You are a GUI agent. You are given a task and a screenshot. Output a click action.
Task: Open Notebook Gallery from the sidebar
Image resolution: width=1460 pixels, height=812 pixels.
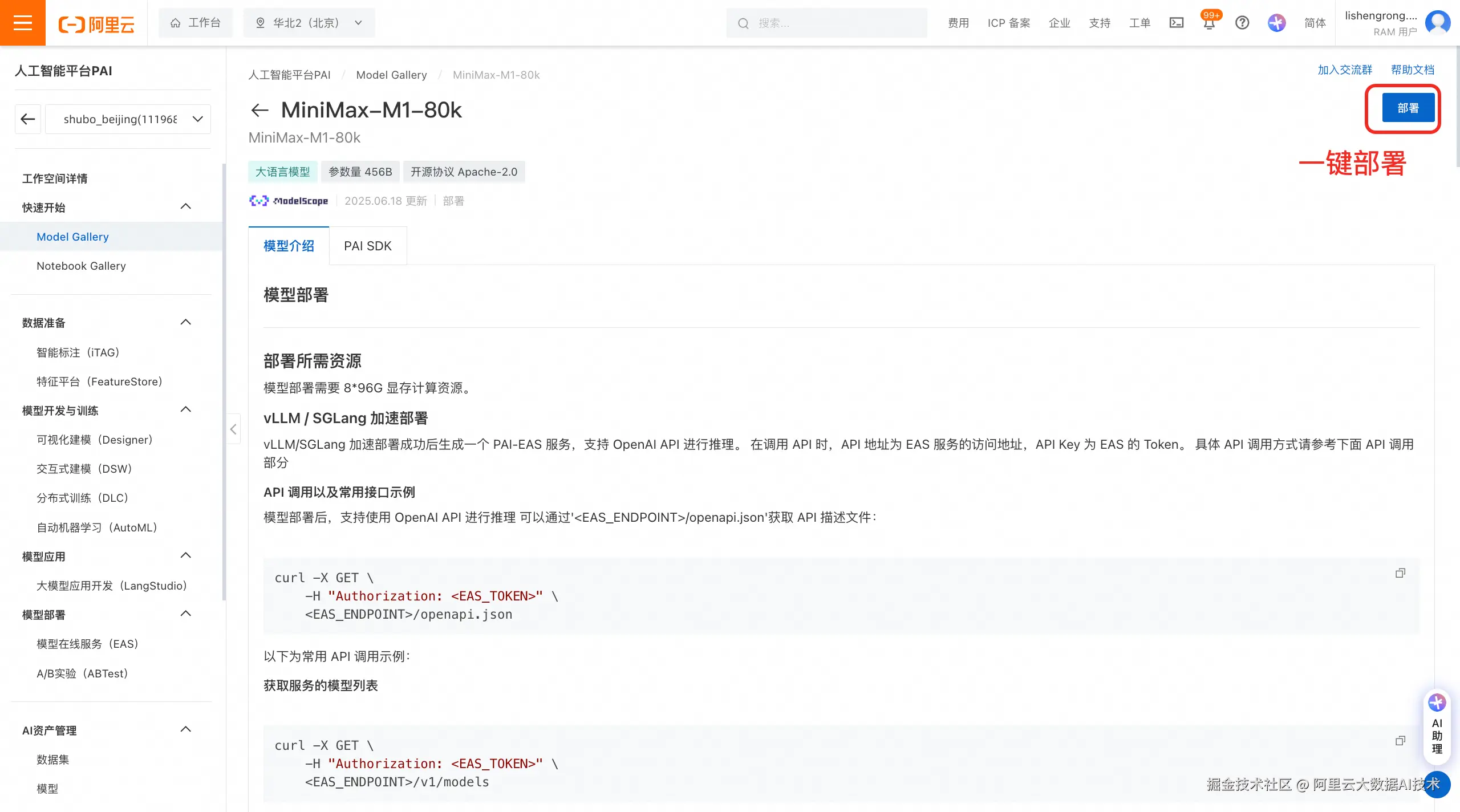[81, 266]
